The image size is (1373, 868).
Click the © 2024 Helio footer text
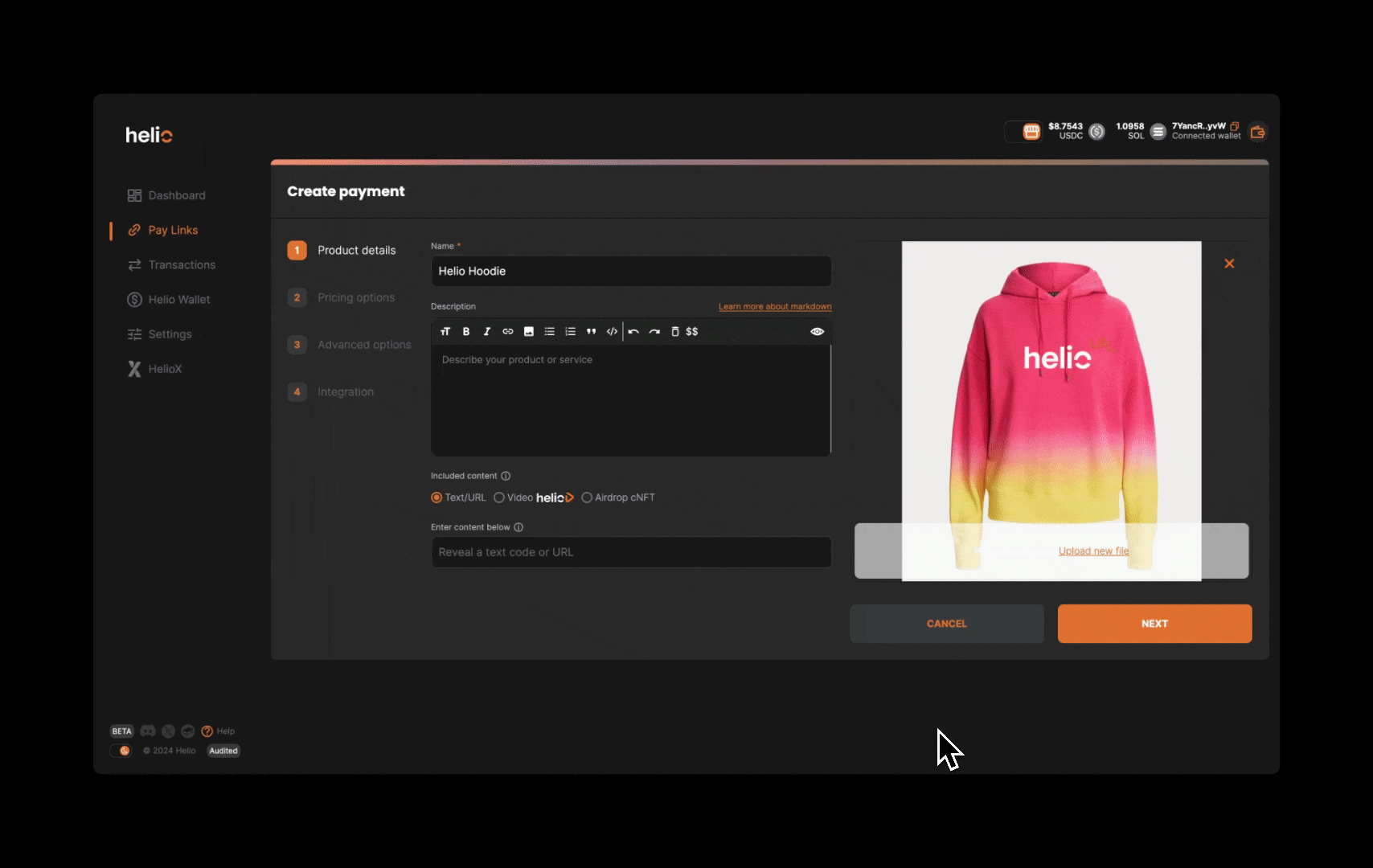pos(170,751)
